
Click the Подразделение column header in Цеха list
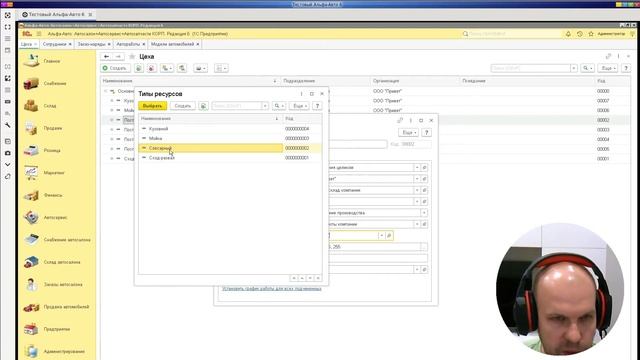[x=325, y=81]
